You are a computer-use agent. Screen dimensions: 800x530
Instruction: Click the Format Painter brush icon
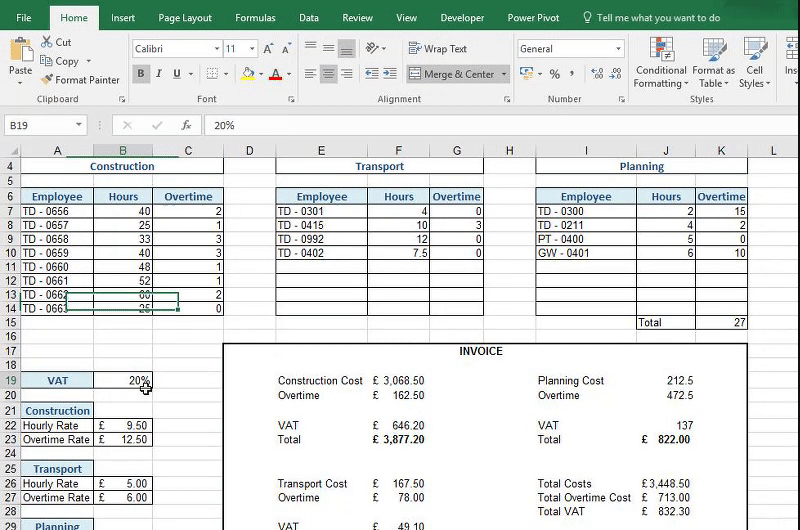[x=47, y=80]
